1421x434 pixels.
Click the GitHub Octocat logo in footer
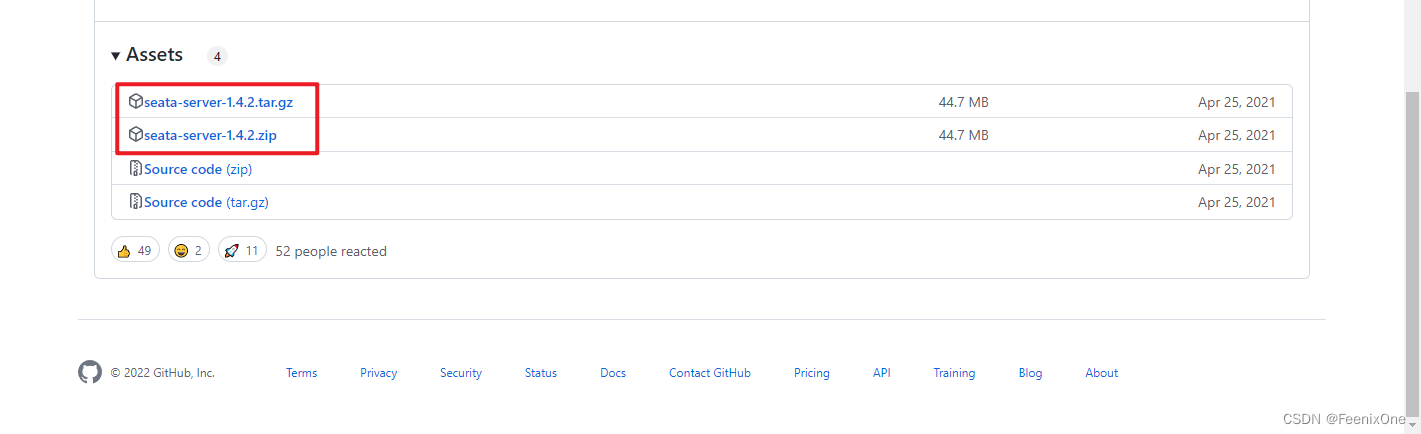pyautogui.click(x=90, y=373)
